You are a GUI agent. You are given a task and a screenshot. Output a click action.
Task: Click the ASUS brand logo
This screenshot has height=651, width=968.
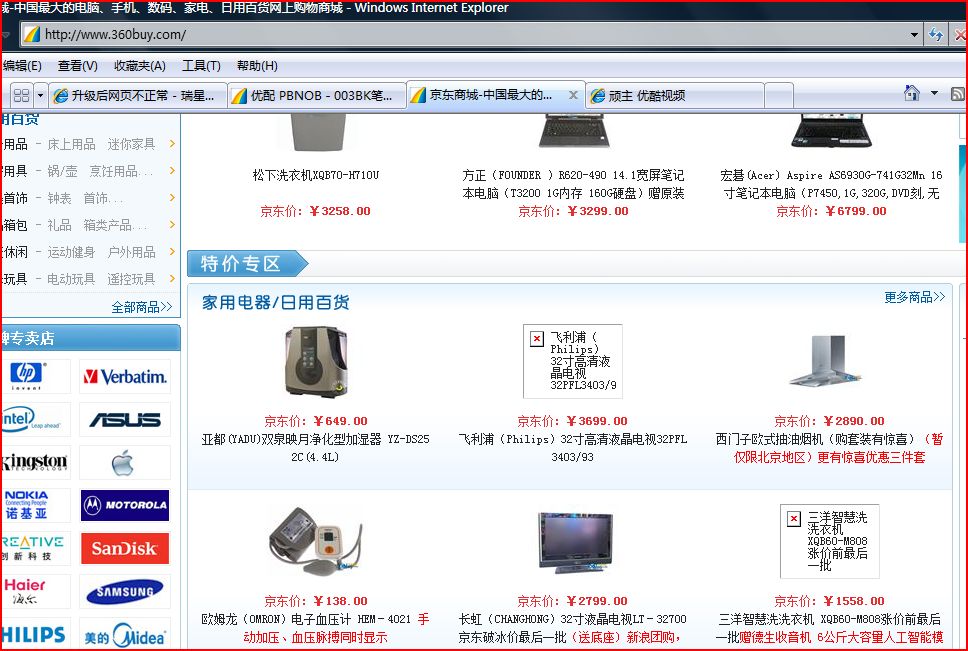click(x=125, y=420)
